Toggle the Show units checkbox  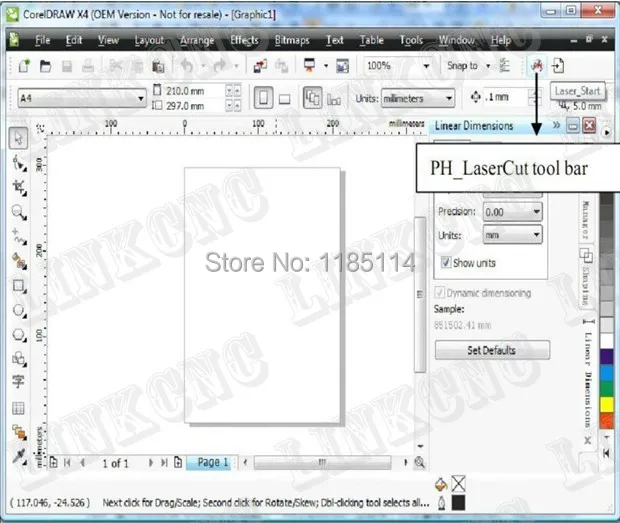tap(446, 262)
